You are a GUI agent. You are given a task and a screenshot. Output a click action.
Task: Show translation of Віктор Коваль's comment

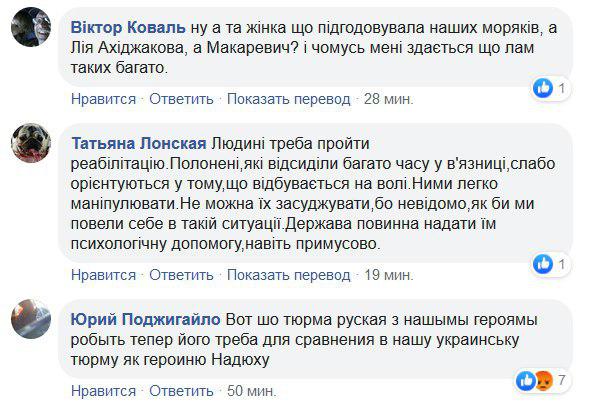287,99
